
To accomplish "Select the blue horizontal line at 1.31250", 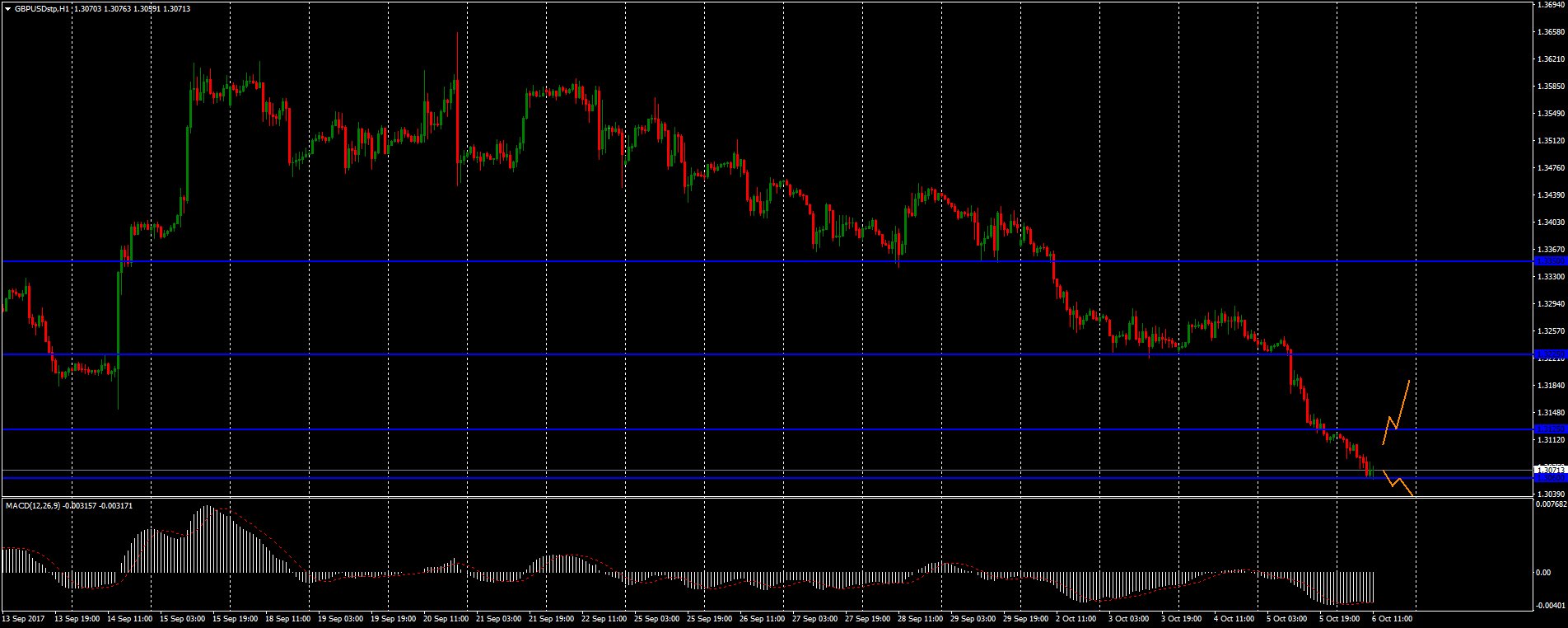I will click(768, 429).
